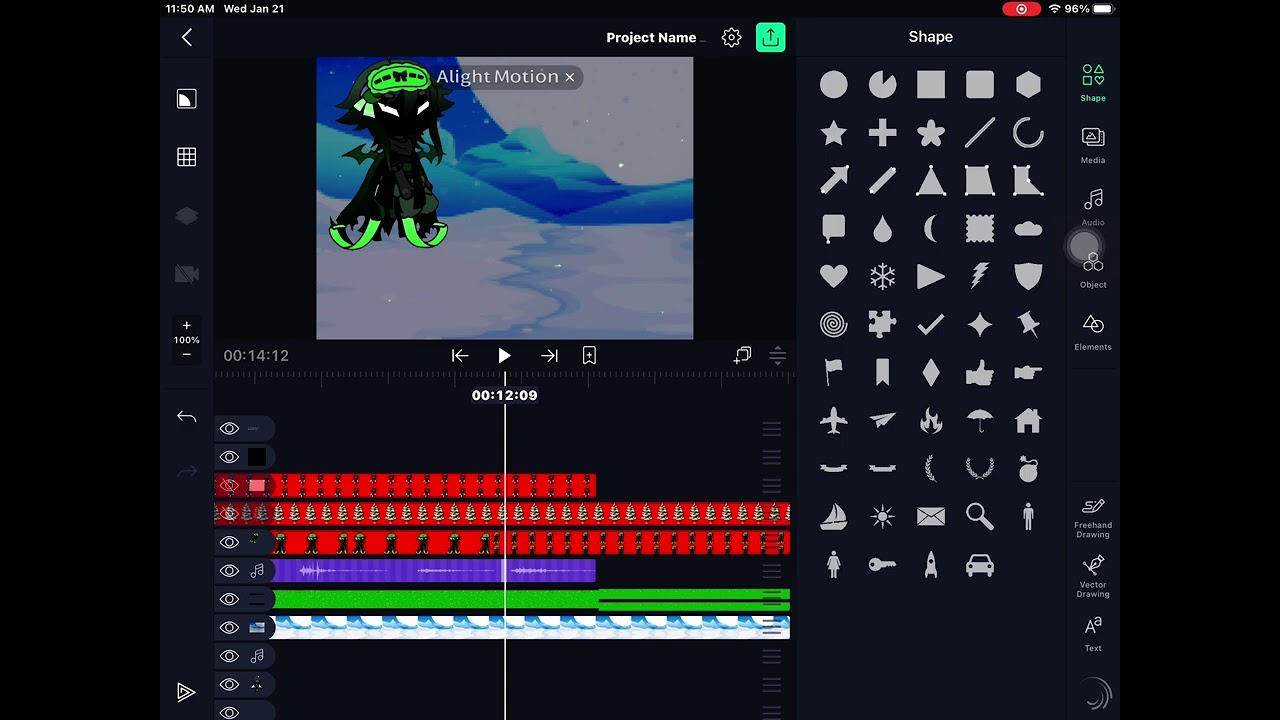
Task: Undo the last action
Action: (x=186, y=417)
